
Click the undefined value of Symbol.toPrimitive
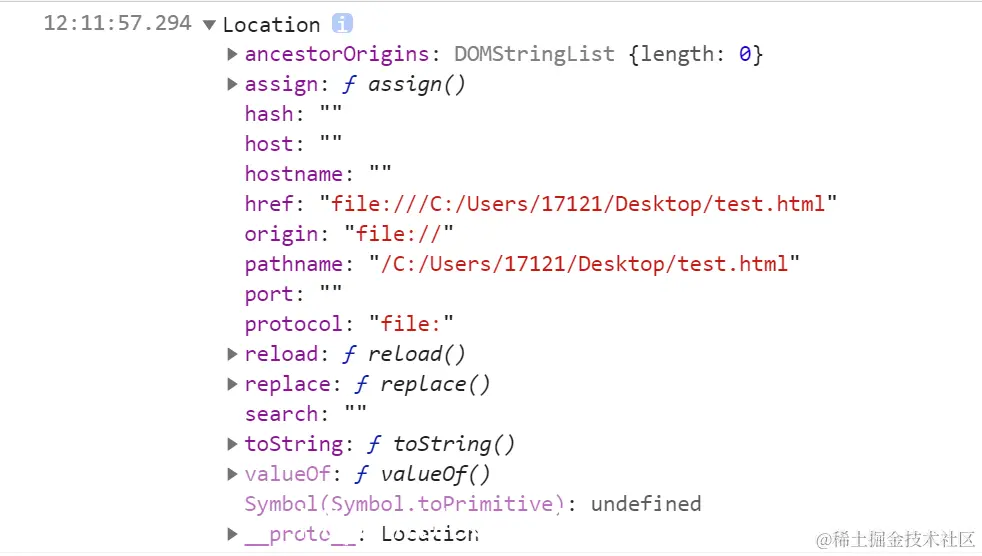(x=646, y=505)
